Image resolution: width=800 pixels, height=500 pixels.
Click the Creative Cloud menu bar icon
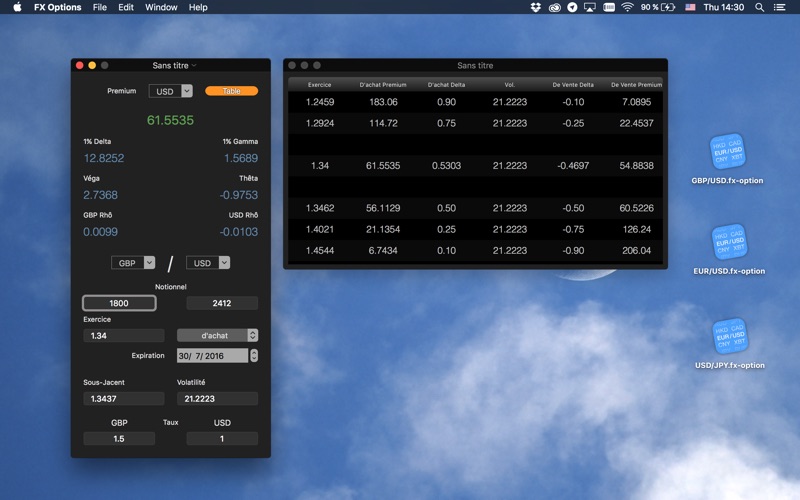coord(555,7)
